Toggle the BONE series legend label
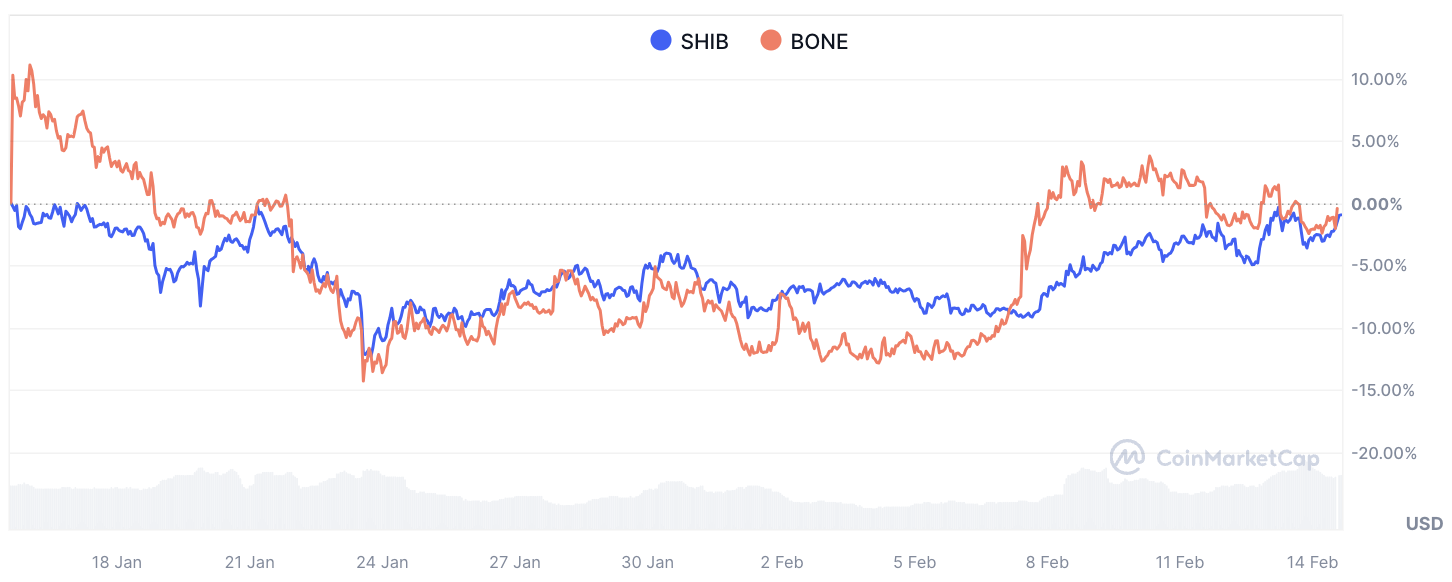The width and height of the screenshot is (1452, 582). (x=818, y=41)
